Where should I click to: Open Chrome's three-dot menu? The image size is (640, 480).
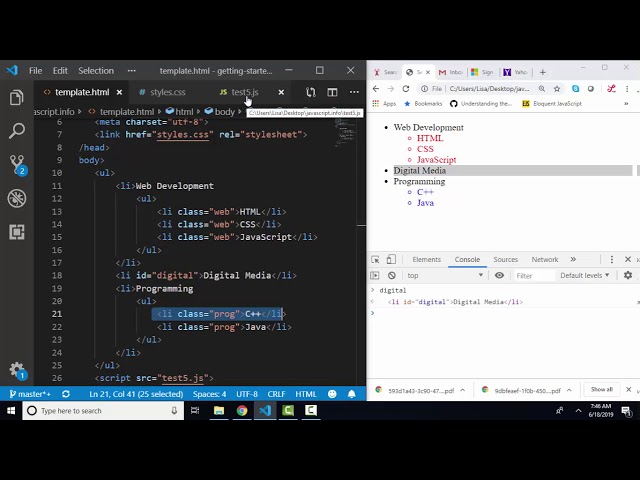coord(627,89)
